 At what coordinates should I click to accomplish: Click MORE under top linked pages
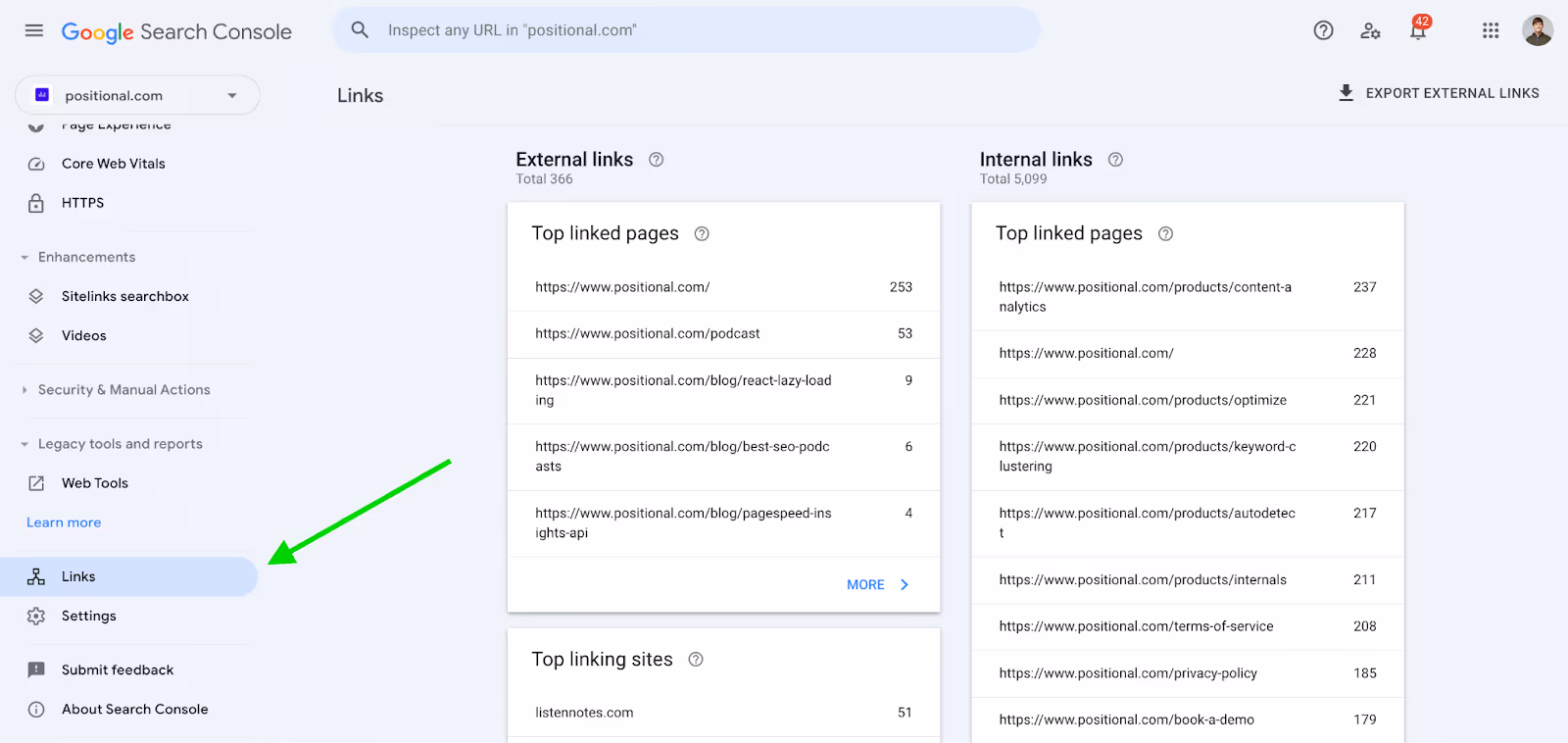pyautogui.click(x=879, y=585)
